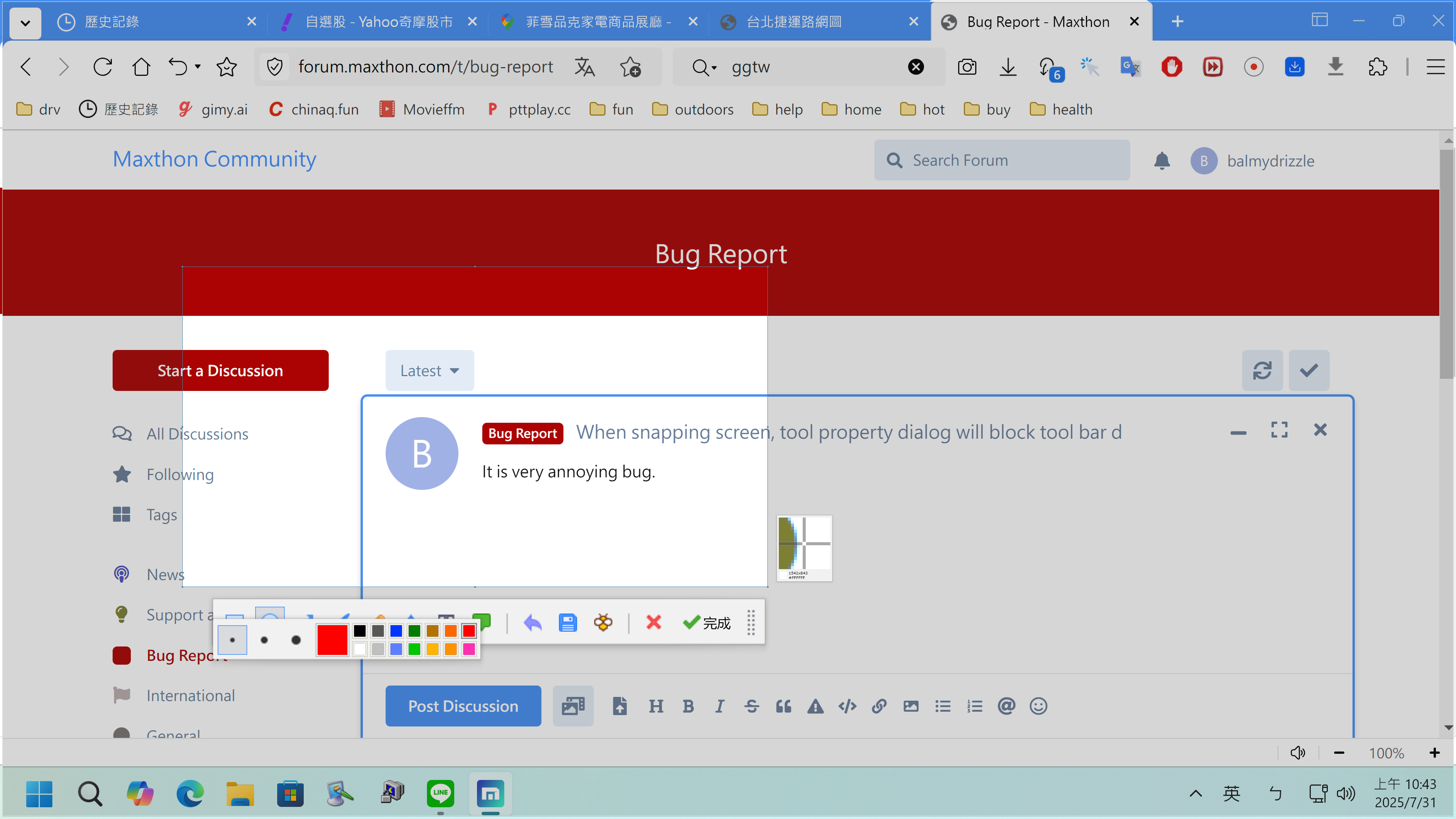Open the health bookmark folder
This screenshot has width=1456, height=819.
pos(1061,109)
